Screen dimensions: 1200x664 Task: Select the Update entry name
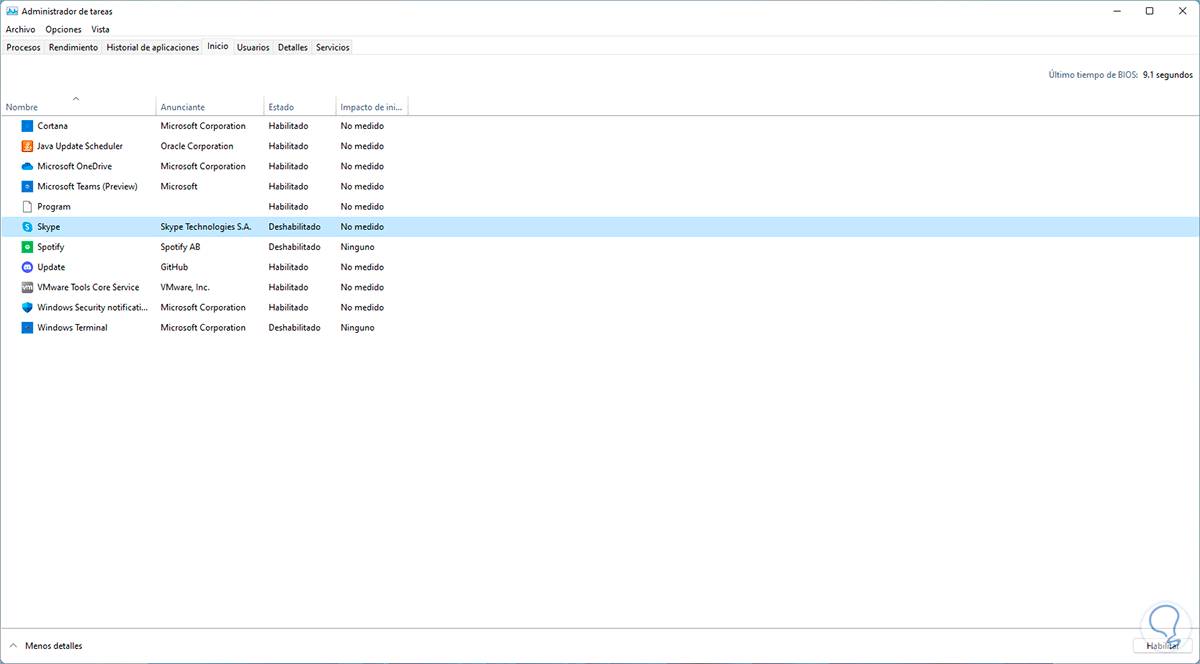tap(51, 267)
